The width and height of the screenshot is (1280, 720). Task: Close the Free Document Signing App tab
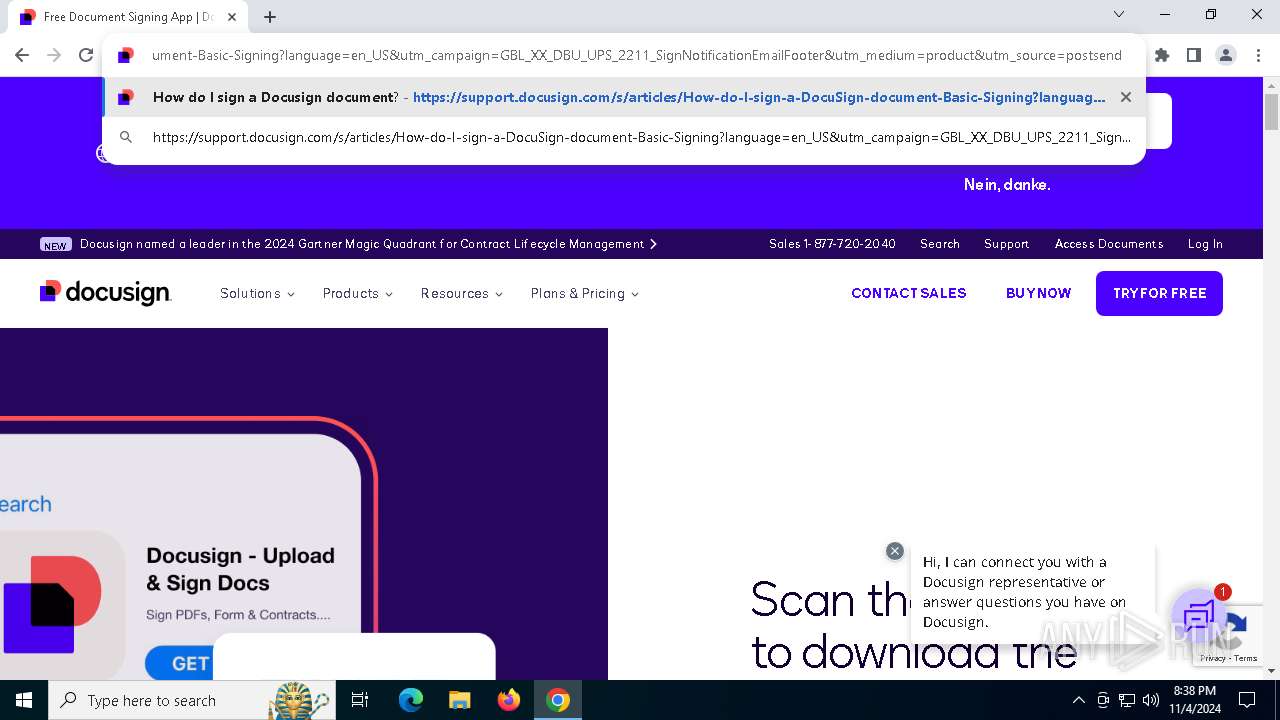pos(232,17)
